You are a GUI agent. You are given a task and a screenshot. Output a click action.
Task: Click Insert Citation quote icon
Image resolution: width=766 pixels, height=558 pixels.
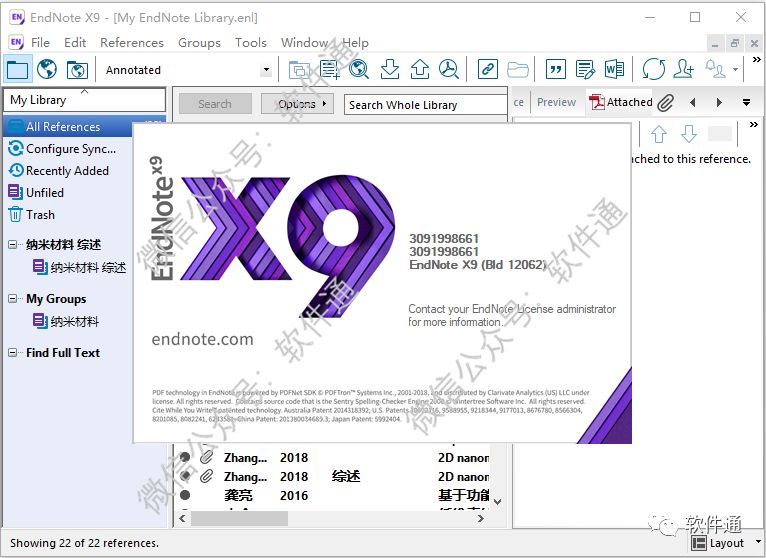(x=555, y=69)
